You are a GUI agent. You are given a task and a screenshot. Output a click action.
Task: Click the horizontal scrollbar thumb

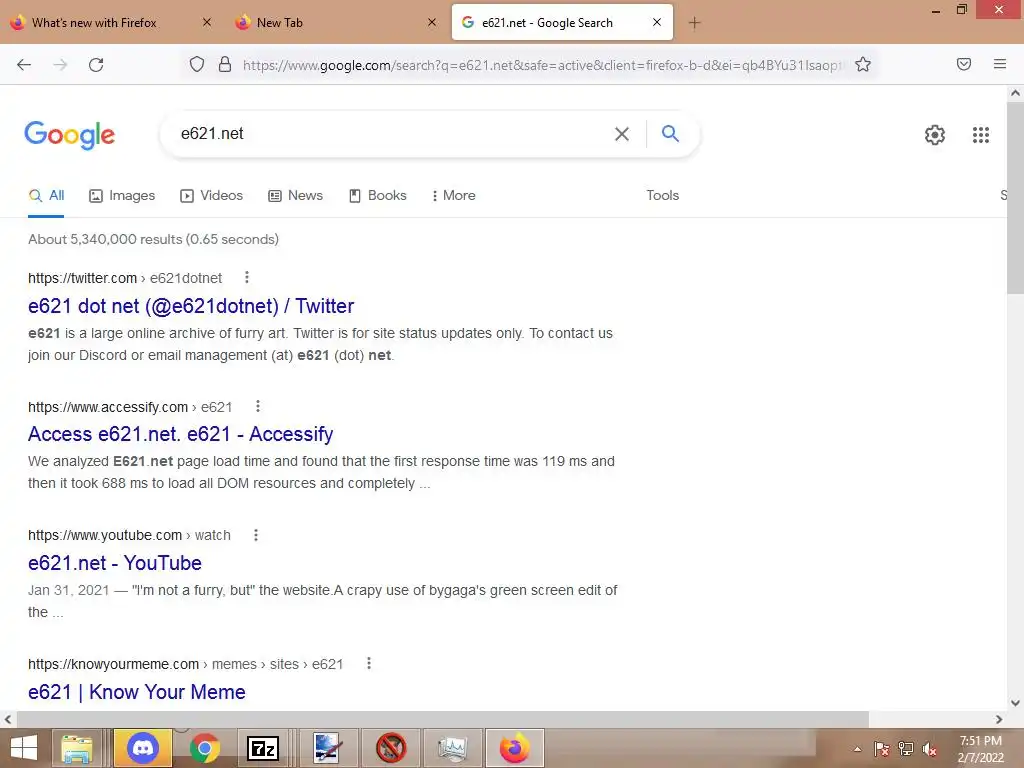(x=443, y=719)
